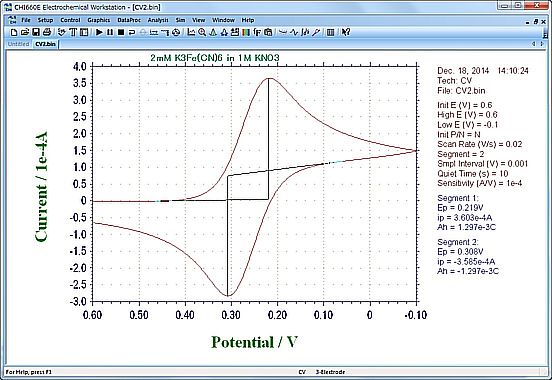The height and width of the screenshot is (380, 552).
Task: Click the Peak Definition icon
Action: (224, 32)
